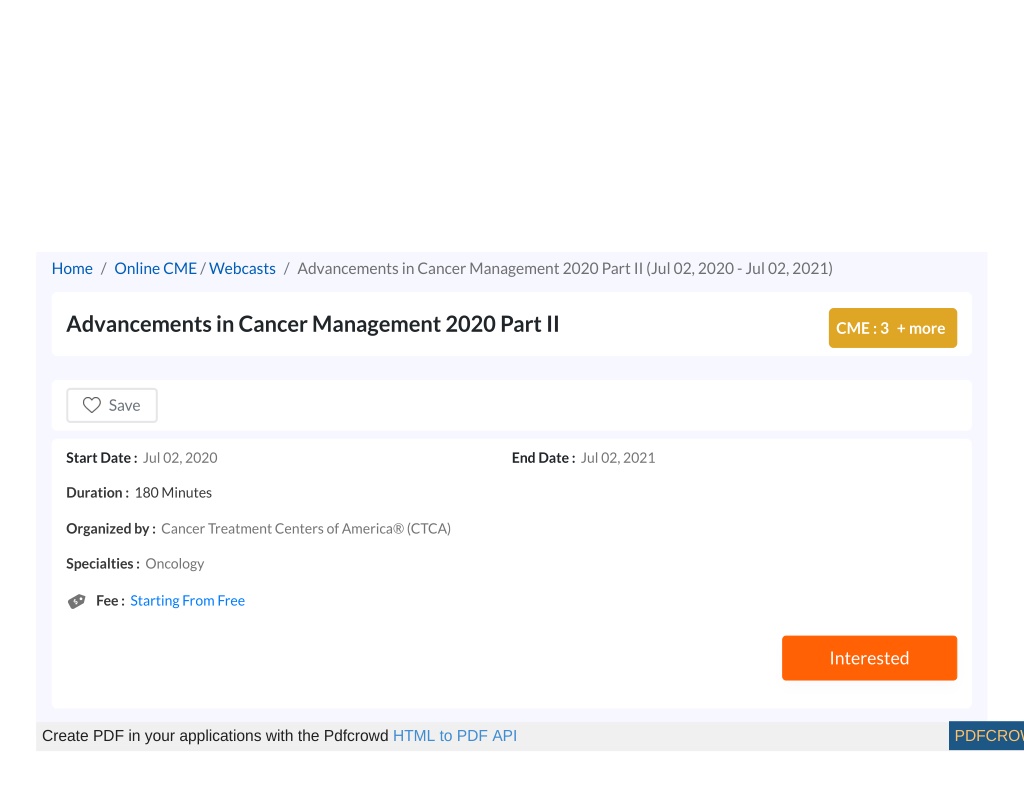Click the Duration label
The height and width of the screenshot is (791, 1024).
[97, 492]
